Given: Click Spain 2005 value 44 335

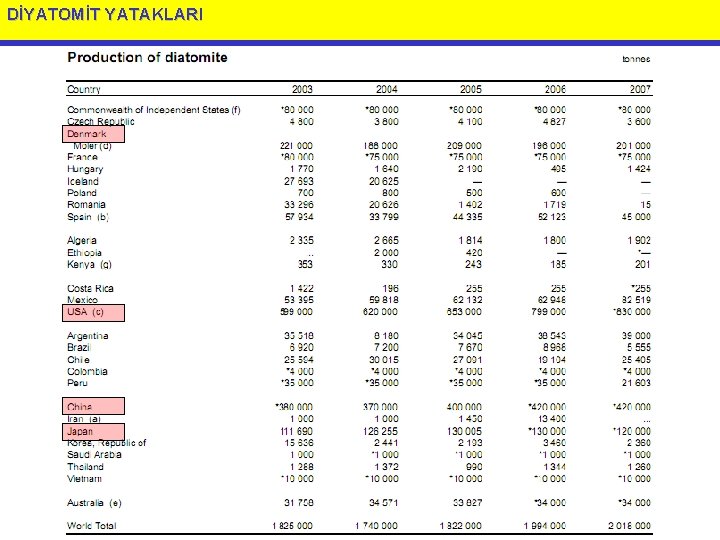Looking at the screenshot, I should 467,217.
